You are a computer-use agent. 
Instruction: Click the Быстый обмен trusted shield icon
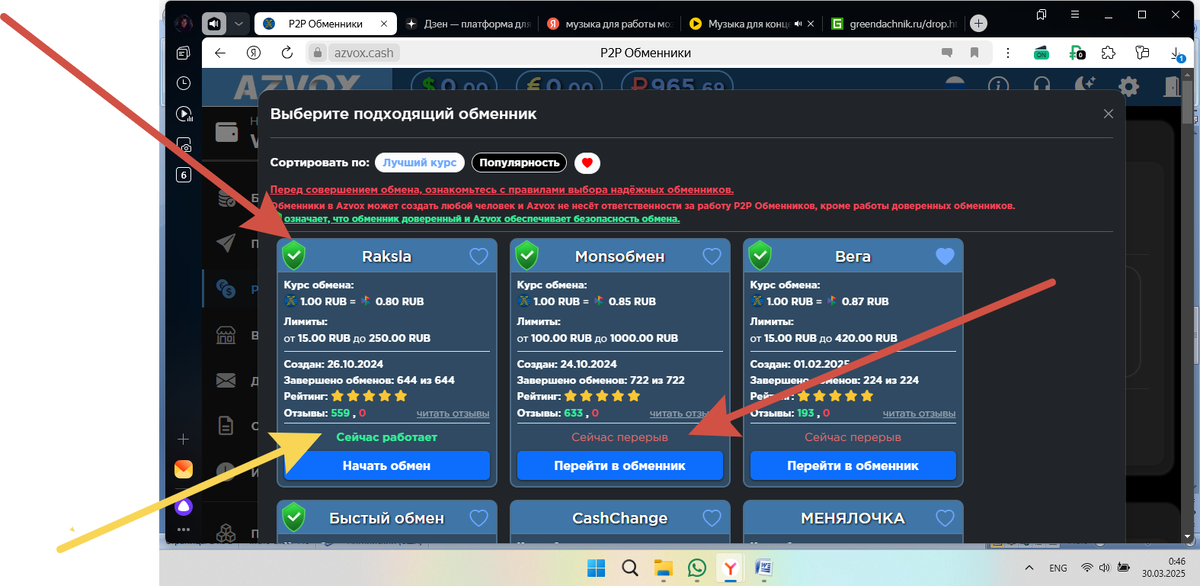pos(293,517)
